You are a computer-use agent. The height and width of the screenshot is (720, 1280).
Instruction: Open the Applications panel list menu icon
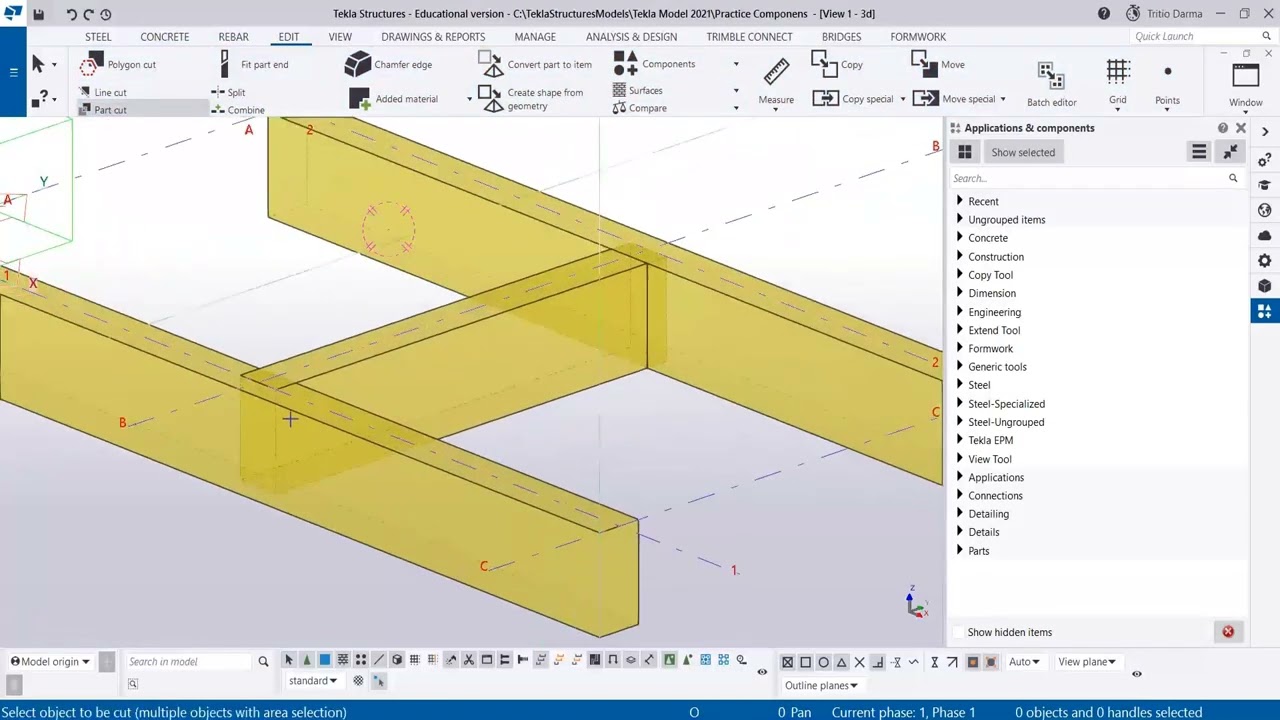1199,152
